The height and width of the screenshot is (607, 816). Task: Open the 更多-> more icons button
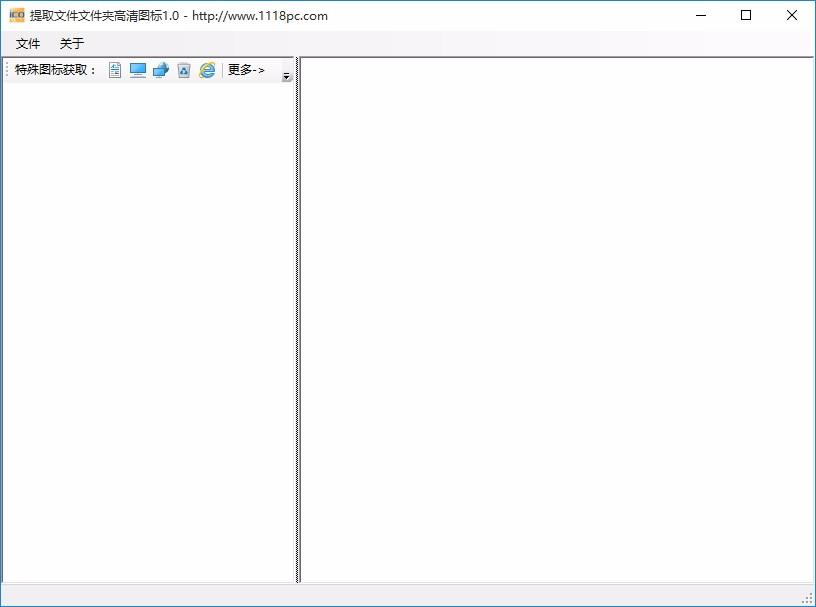(x=246, y=70)
